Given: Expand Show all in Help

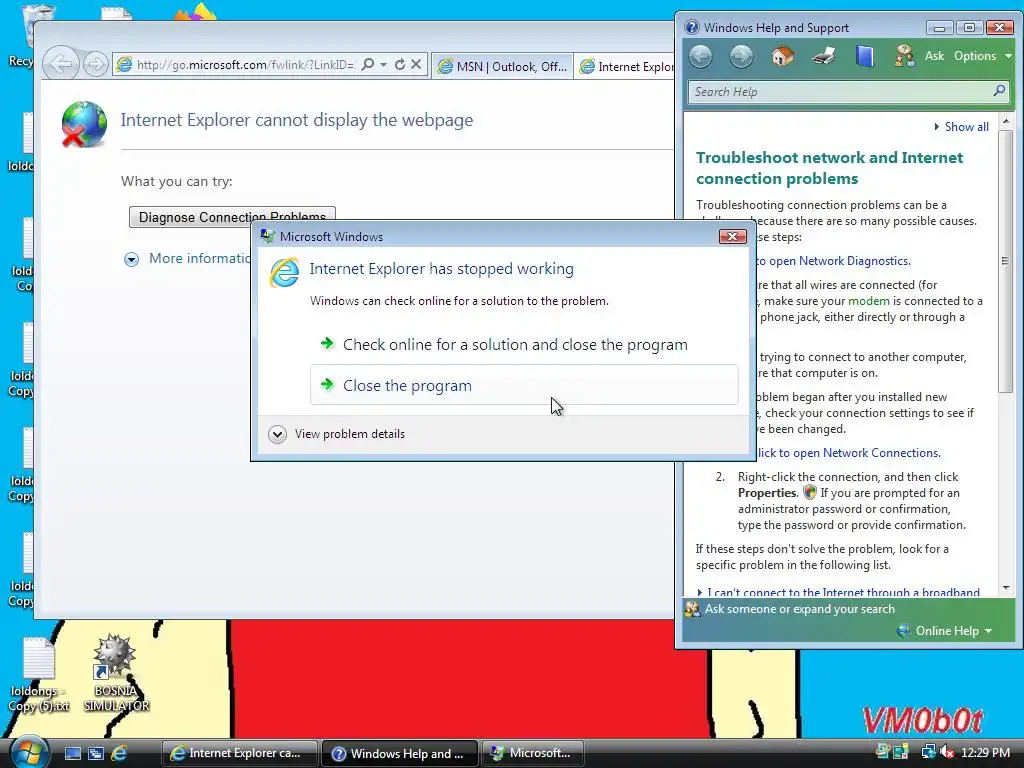Looking at the screenshot, I should coord(961,127).
